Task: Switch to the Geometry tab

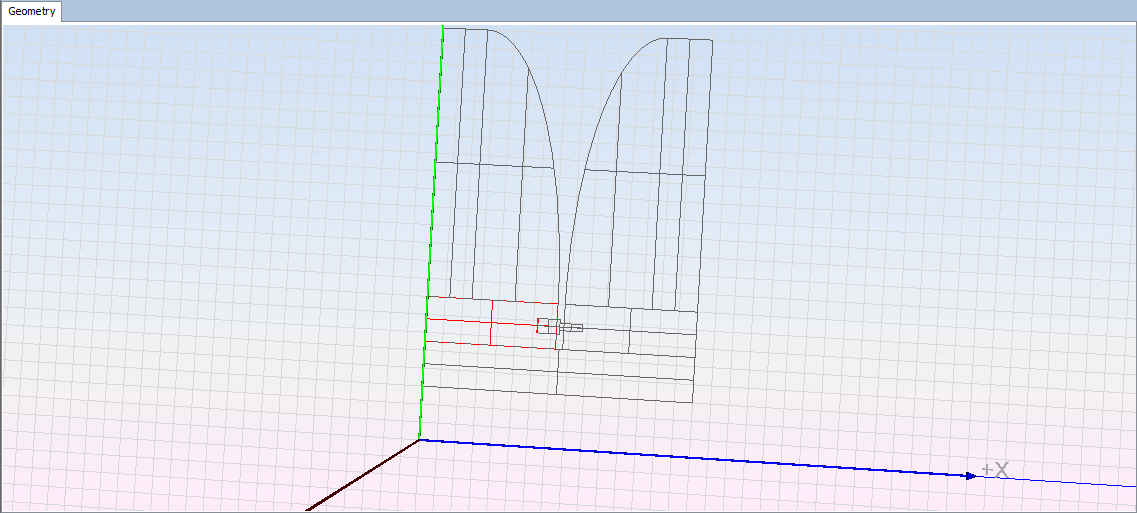Action: (x=31, y=12)
